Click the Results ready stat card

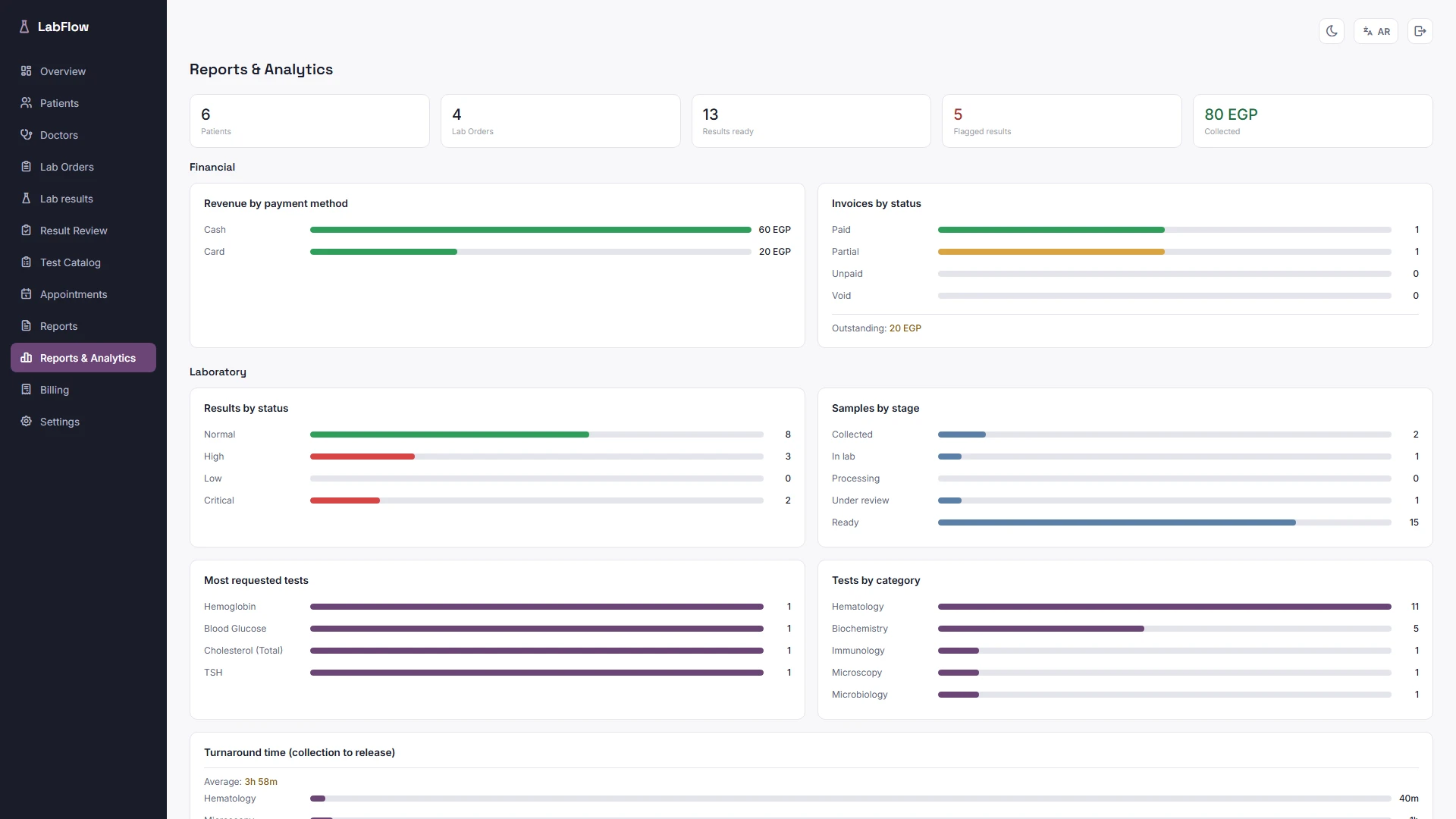[x=811, y=121]
